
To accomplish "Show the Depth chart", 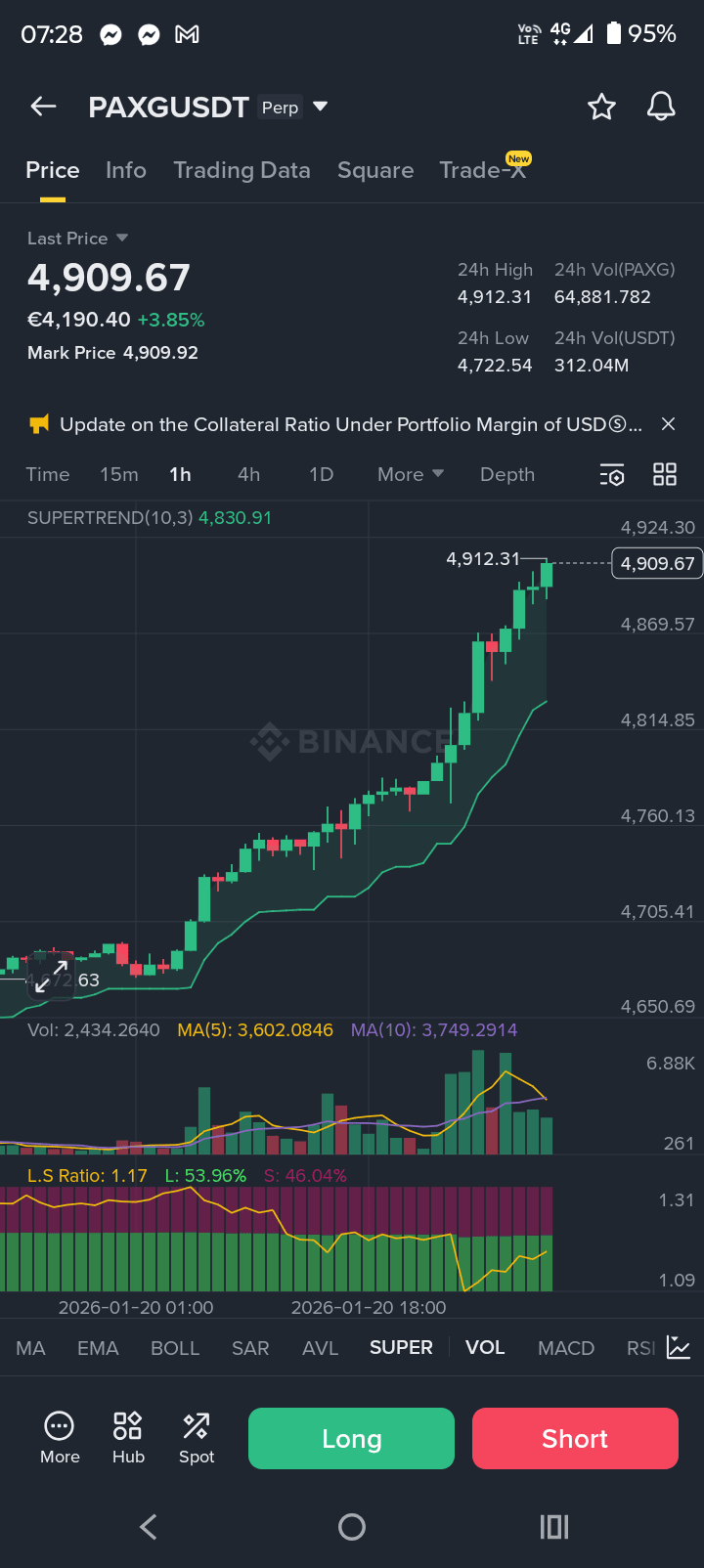I will tap(507, 474).
